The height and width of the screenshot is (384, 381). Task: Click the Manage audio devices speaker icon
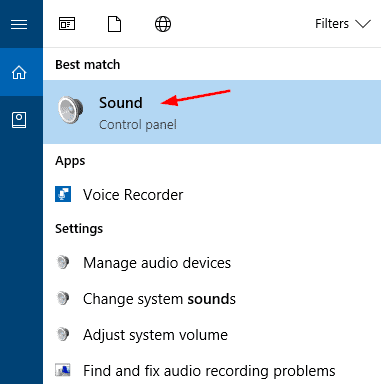[63, 262]
